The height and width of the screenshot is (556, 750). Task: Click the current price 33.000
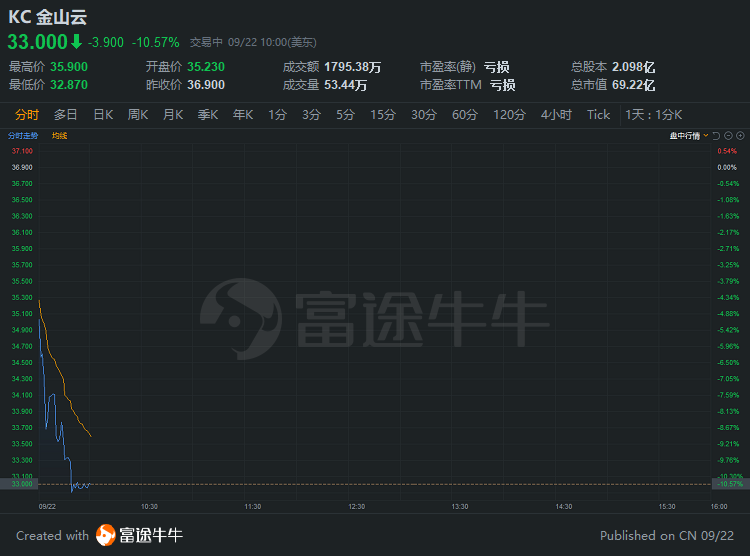(x=37, y=42)
